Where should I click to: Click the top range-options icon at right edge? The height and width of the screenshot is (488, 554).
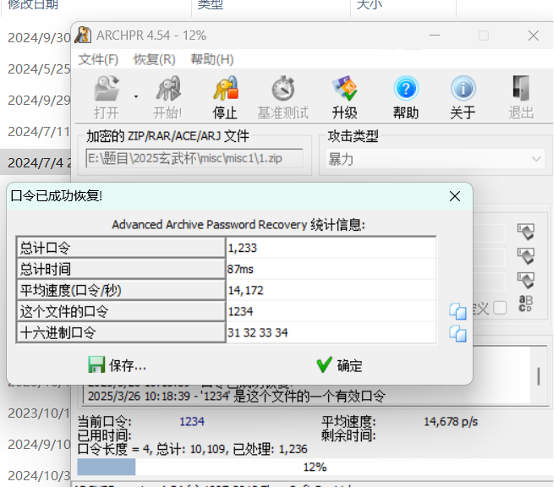click(x=526, y=232)
